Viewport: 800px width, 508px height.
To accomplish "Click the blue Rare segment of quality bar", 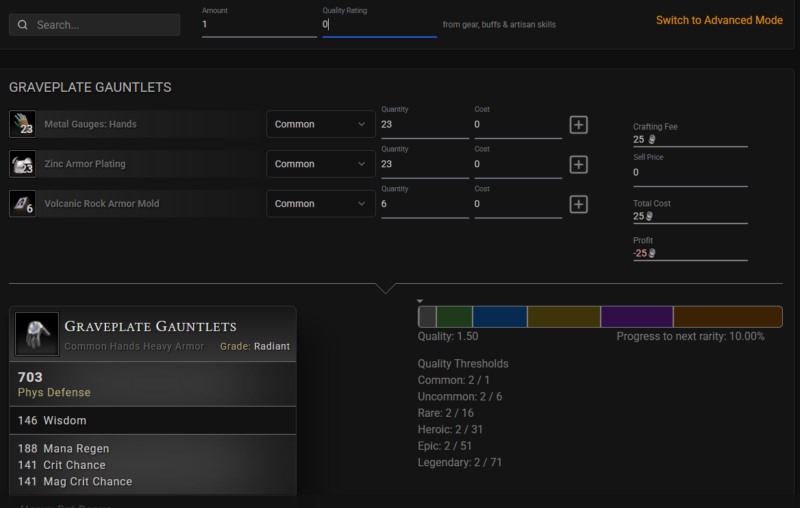I will (499, 317).
